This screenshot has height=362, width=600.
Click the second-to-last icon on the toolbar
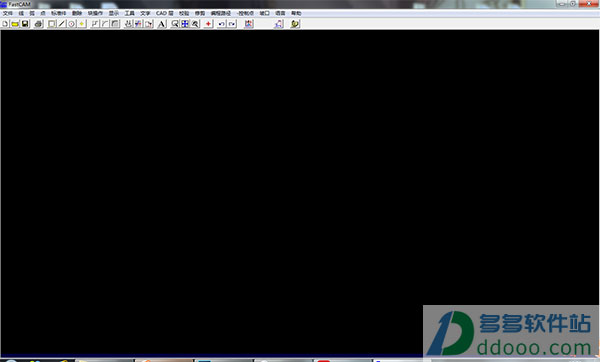[x=279, y=24]
